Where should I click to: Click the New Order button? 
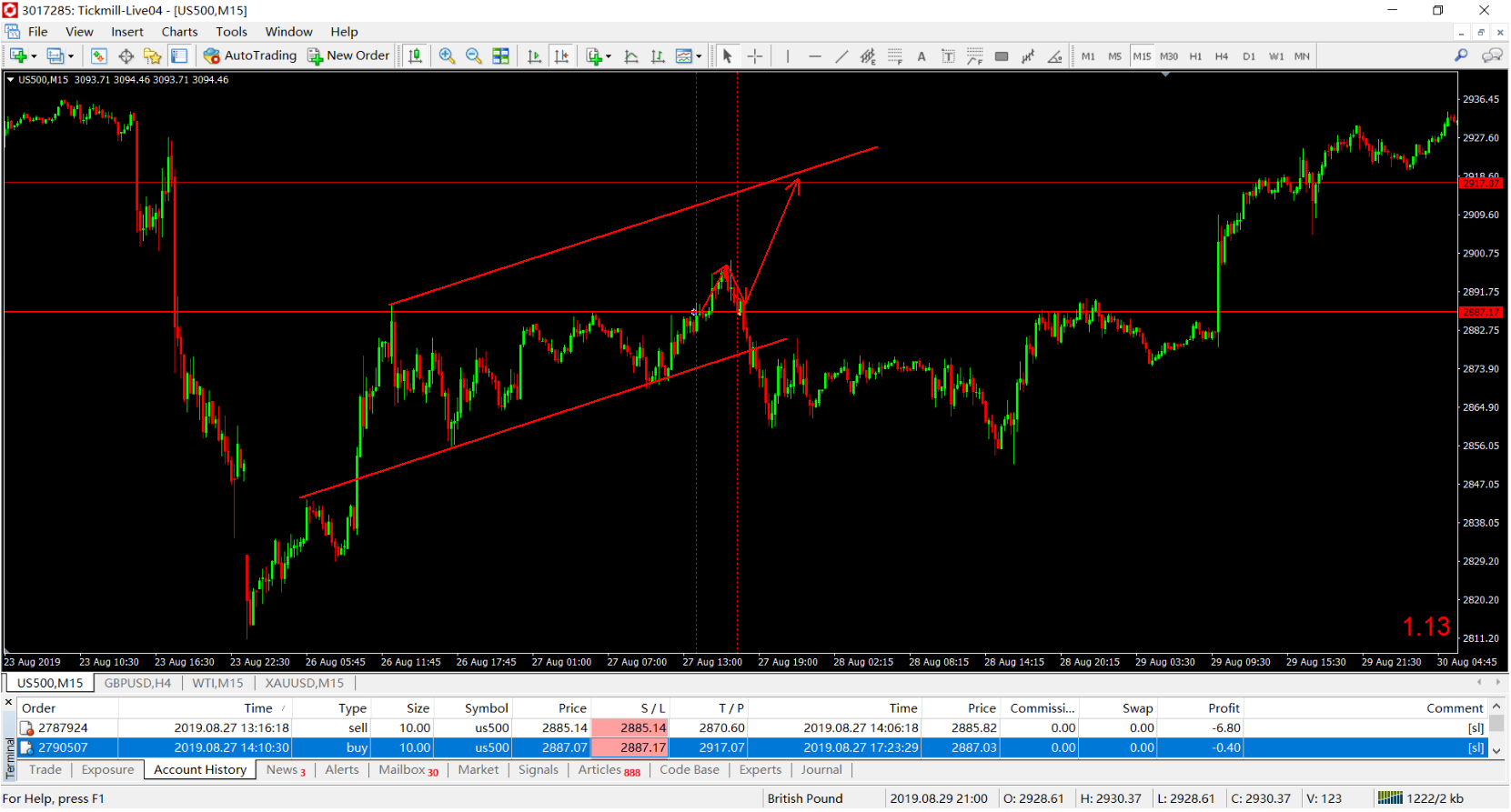point(348,55)
